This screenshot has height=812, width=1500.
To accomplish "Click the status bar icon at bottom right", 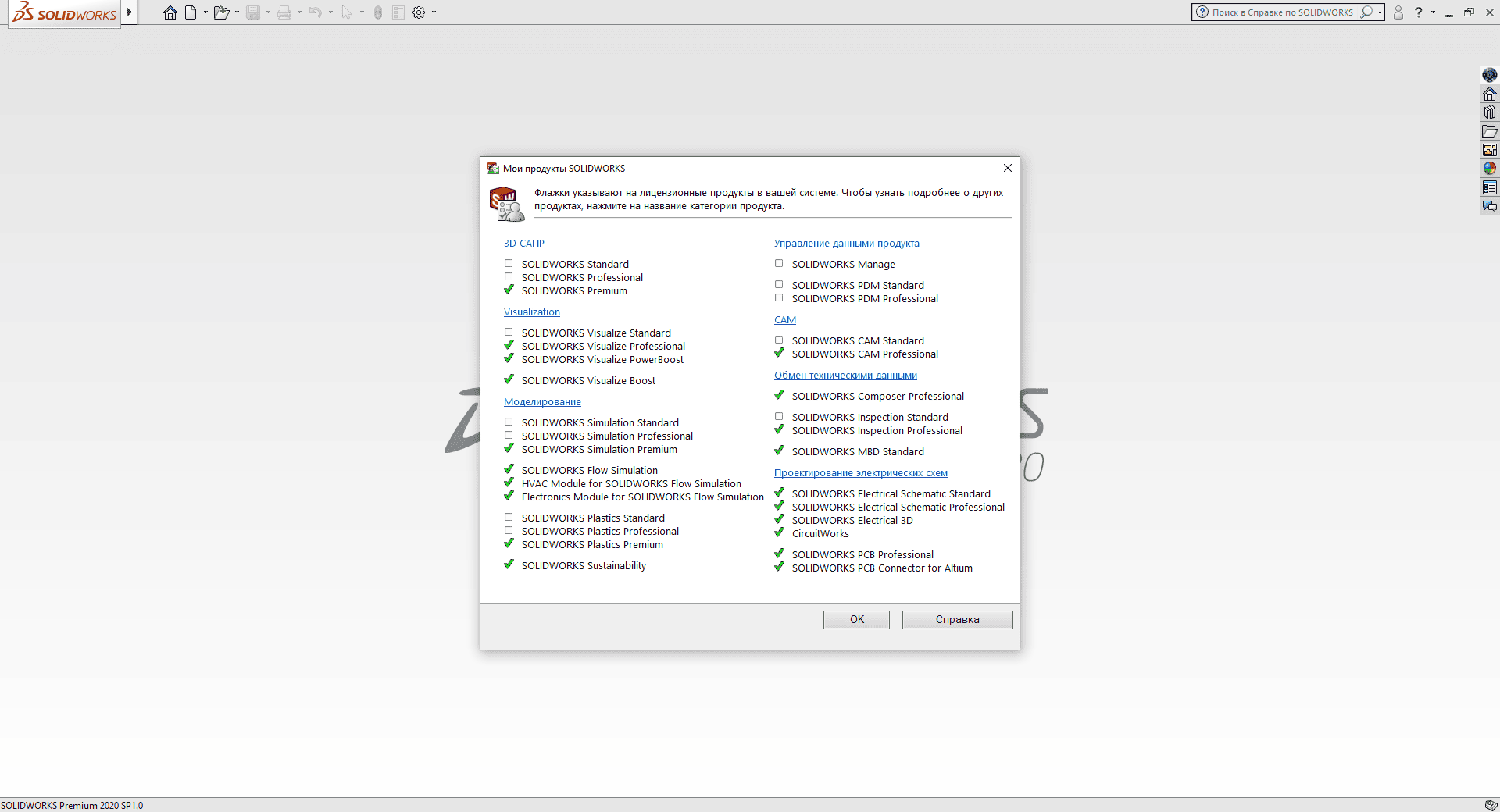I will click(x=1491, y=805).
